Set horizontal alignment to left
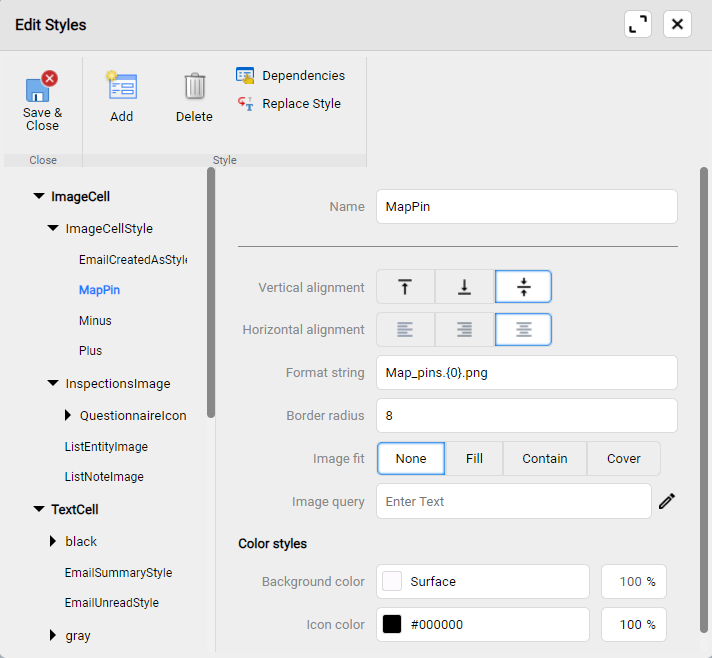This screenshot has height=658, width=712. coord(405,329)
